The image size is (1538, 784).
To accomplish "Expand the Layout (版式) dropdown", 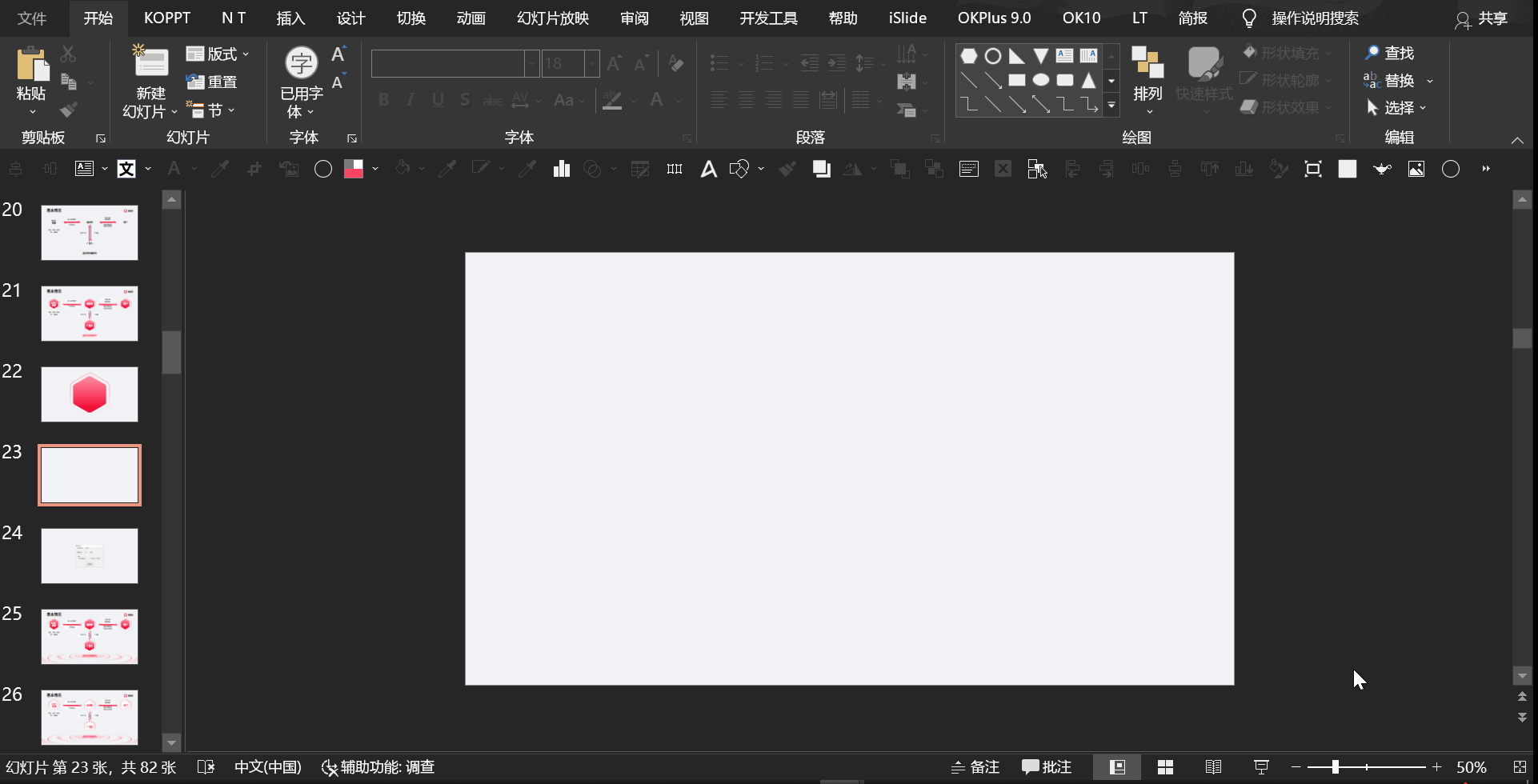I will (218, 54).
